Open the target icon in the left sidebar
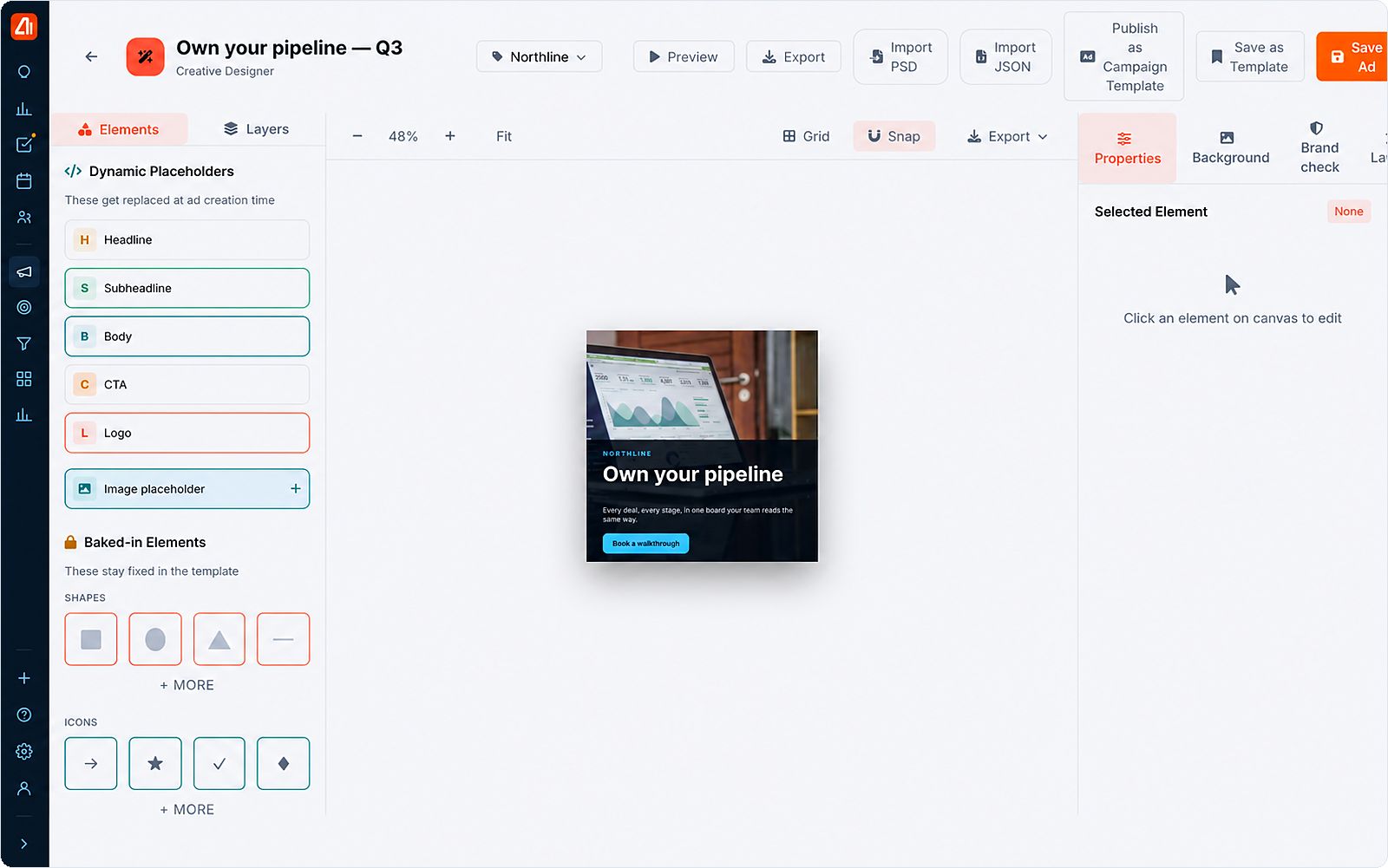This screenshot has height=868, width=1388. [x=24, y=307]
